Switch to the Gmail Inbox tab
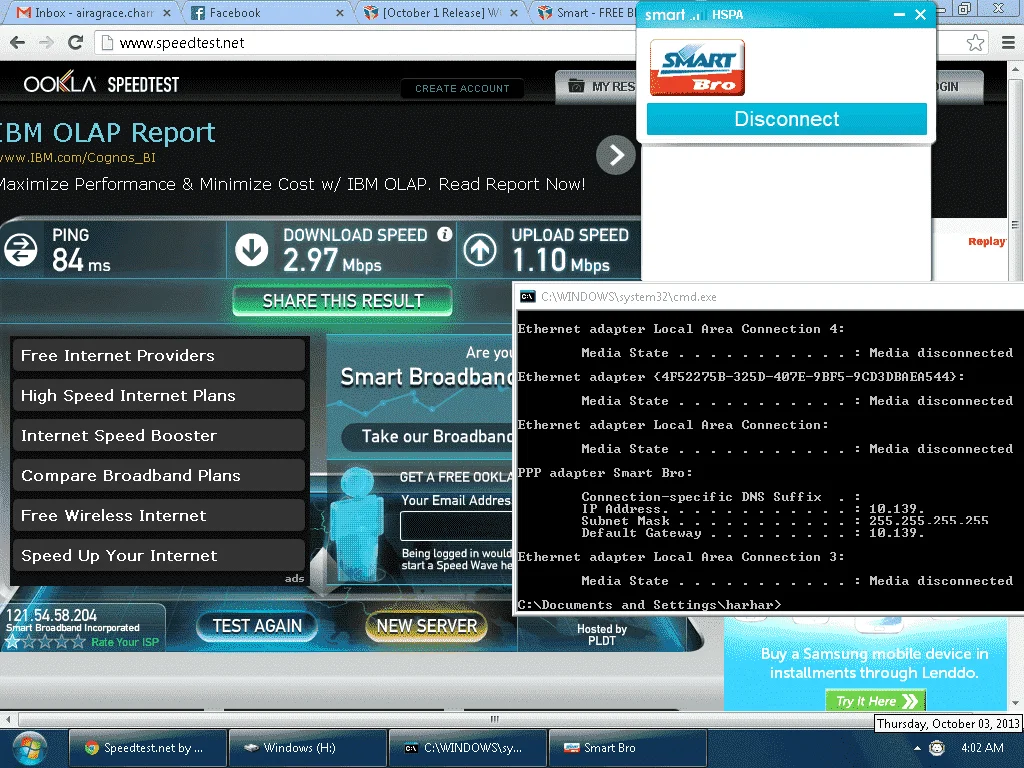The image size is (1024, 768). [x=91, y=13]
